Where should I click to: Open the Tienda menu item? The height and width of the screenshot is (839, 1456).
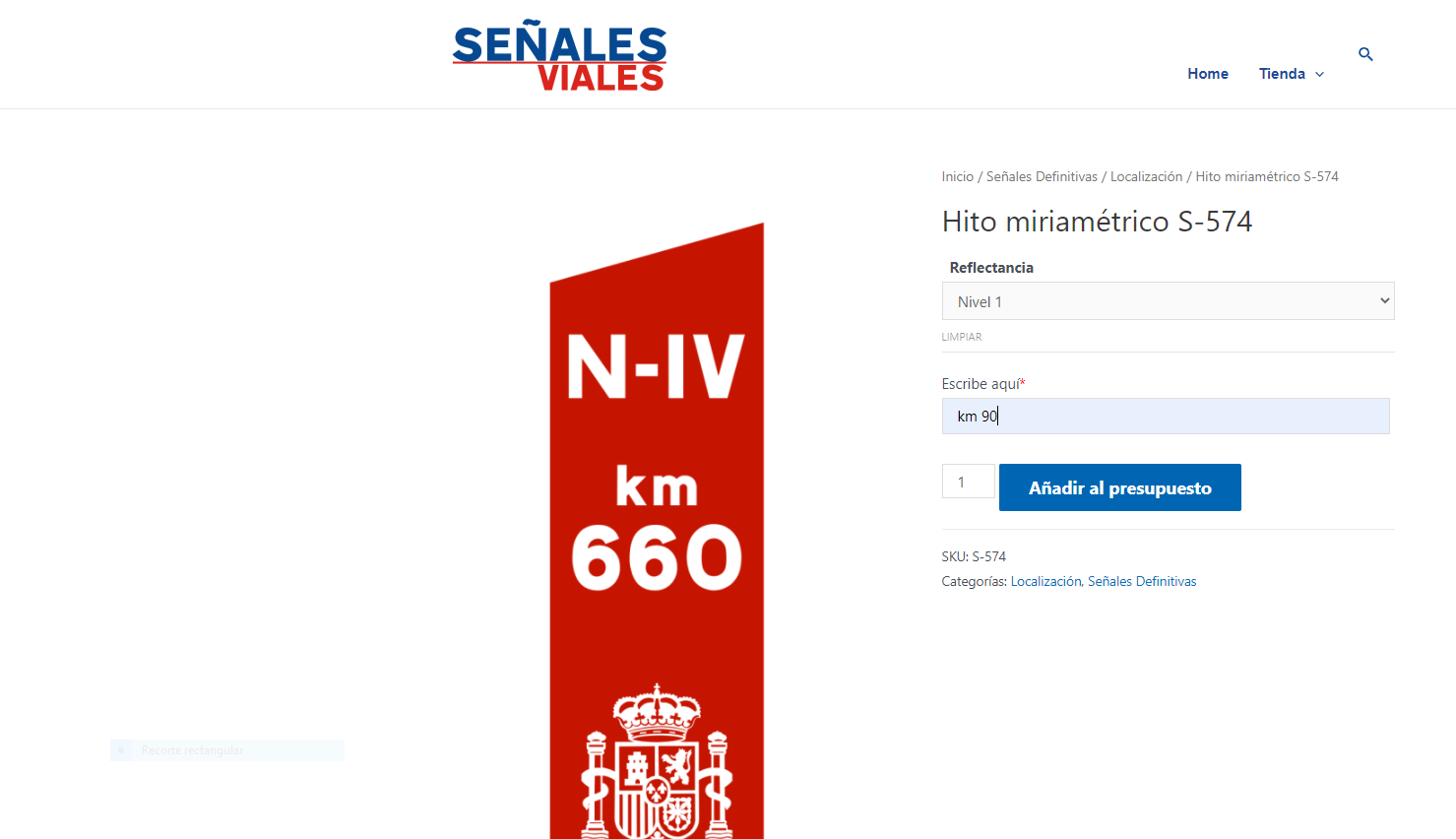point(1282,74)
